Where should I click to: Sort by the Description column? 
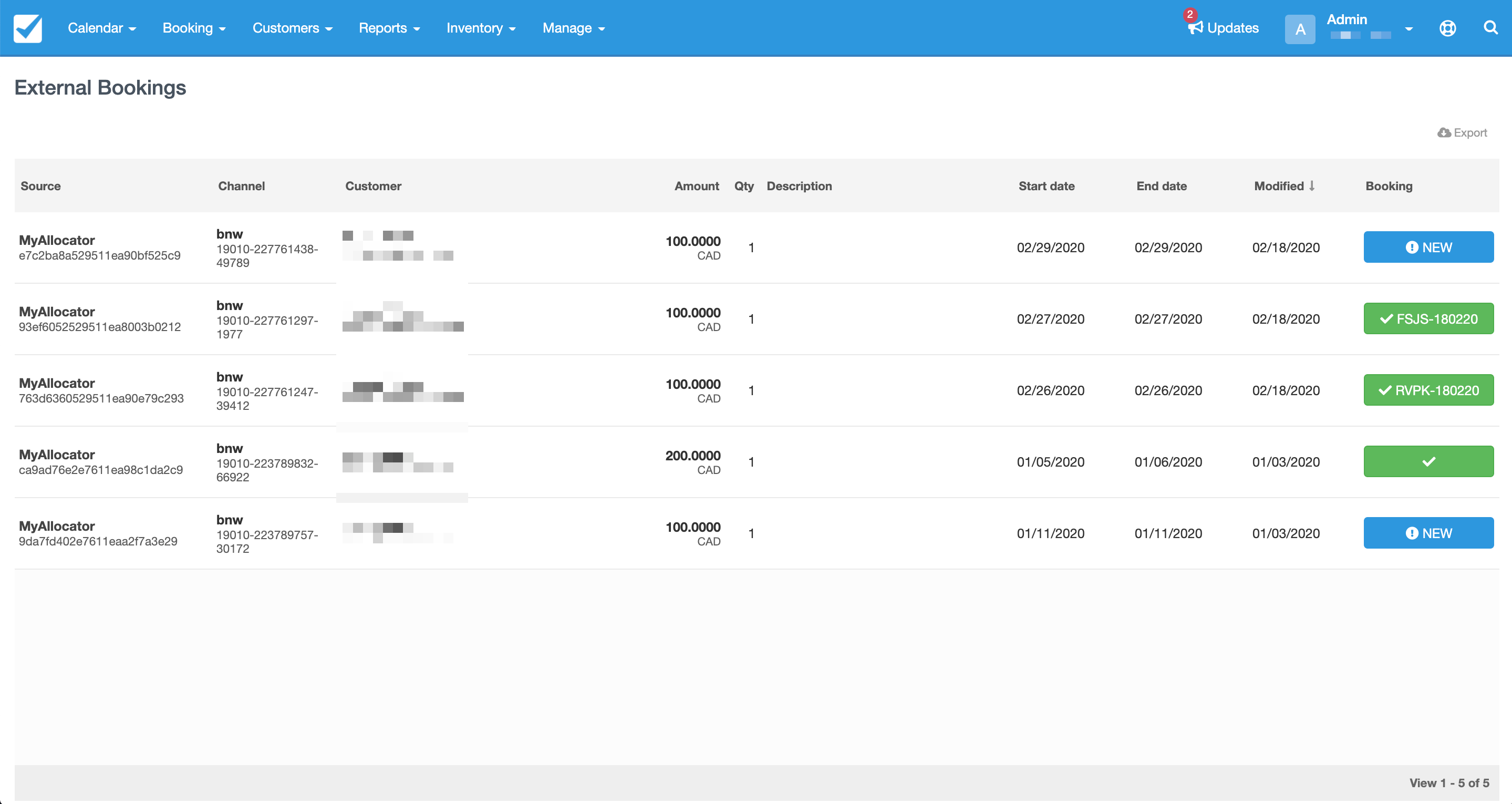799,186
